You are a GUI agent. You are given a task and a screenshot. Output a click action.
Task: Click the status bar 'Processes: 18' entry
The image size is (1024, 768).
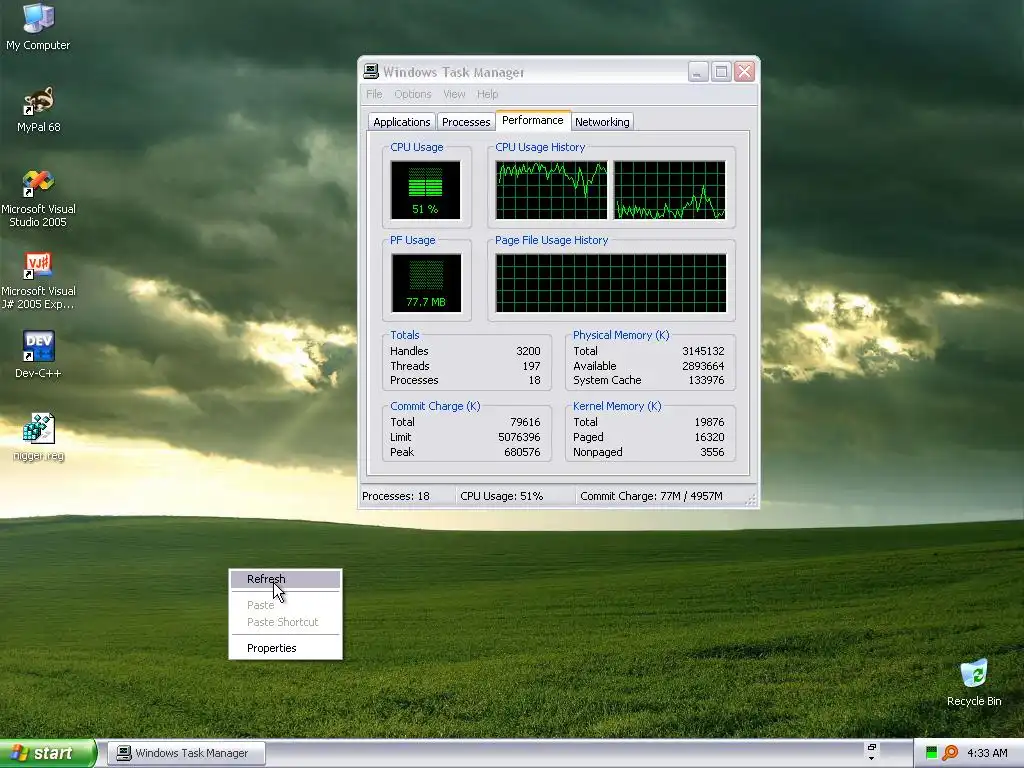tap(396, 496)
